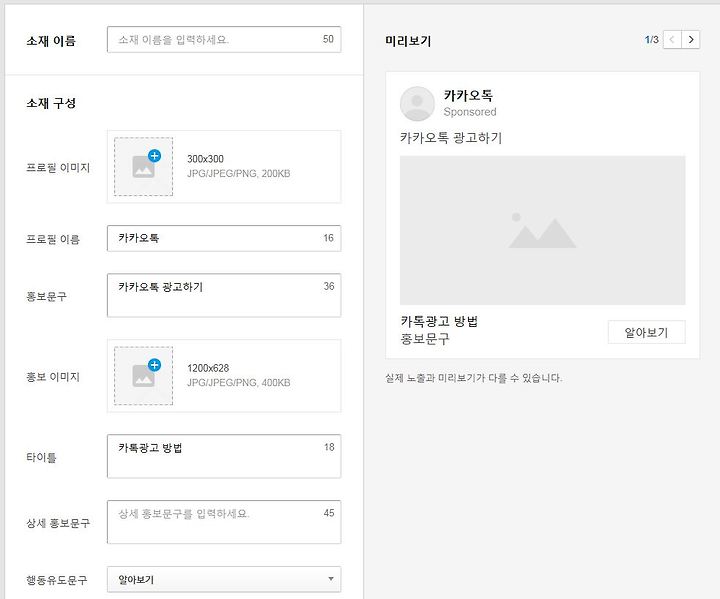Click the 타이틀 label
The width and height of the screenshot is (720, 599).
pos(41,457)
